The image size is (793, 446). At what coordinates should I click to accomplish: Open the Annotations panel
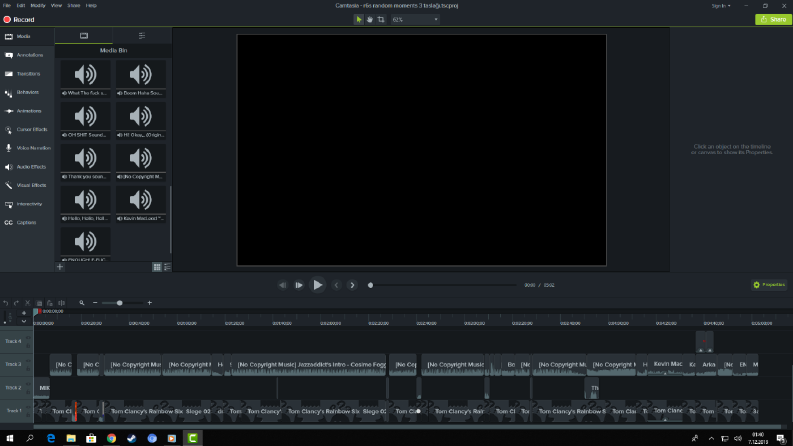point(27,55)
